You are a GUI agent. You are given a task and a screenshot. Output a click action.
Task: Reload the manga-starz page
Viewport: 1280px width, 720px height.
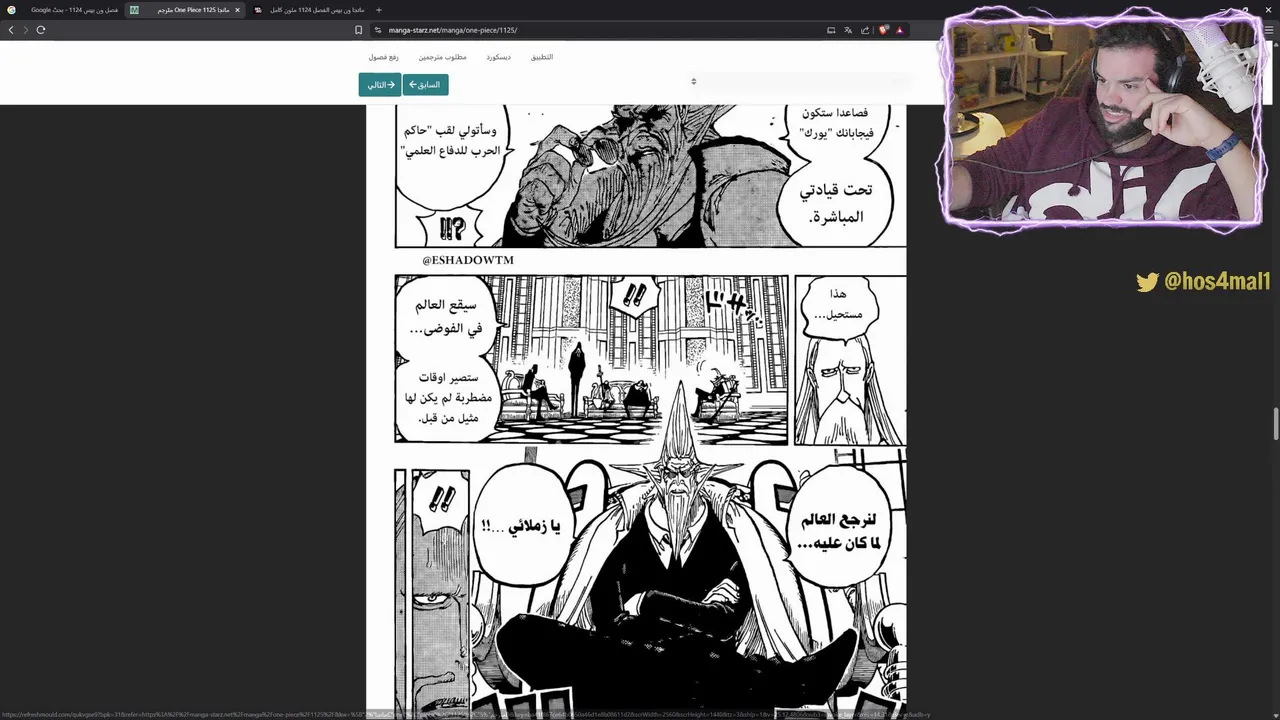click(41, 30)
